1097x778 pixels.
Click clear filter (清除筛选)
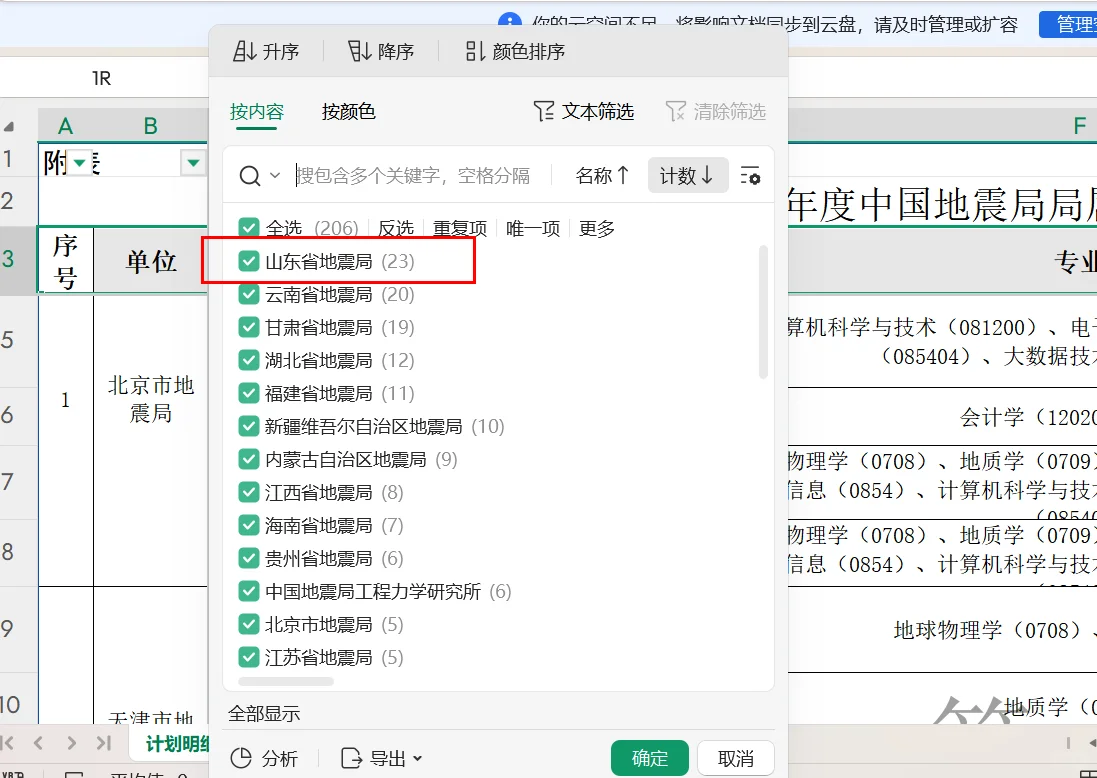click(x=716, y=111)
